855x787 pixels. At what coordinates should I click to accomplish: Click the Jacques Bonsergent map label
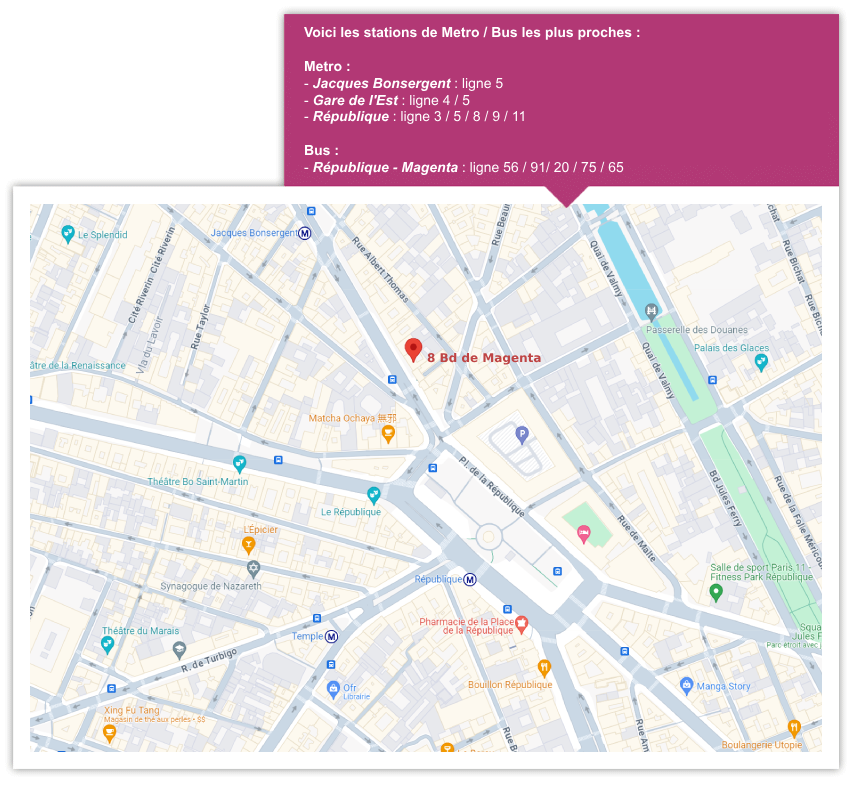coord(254,233)
